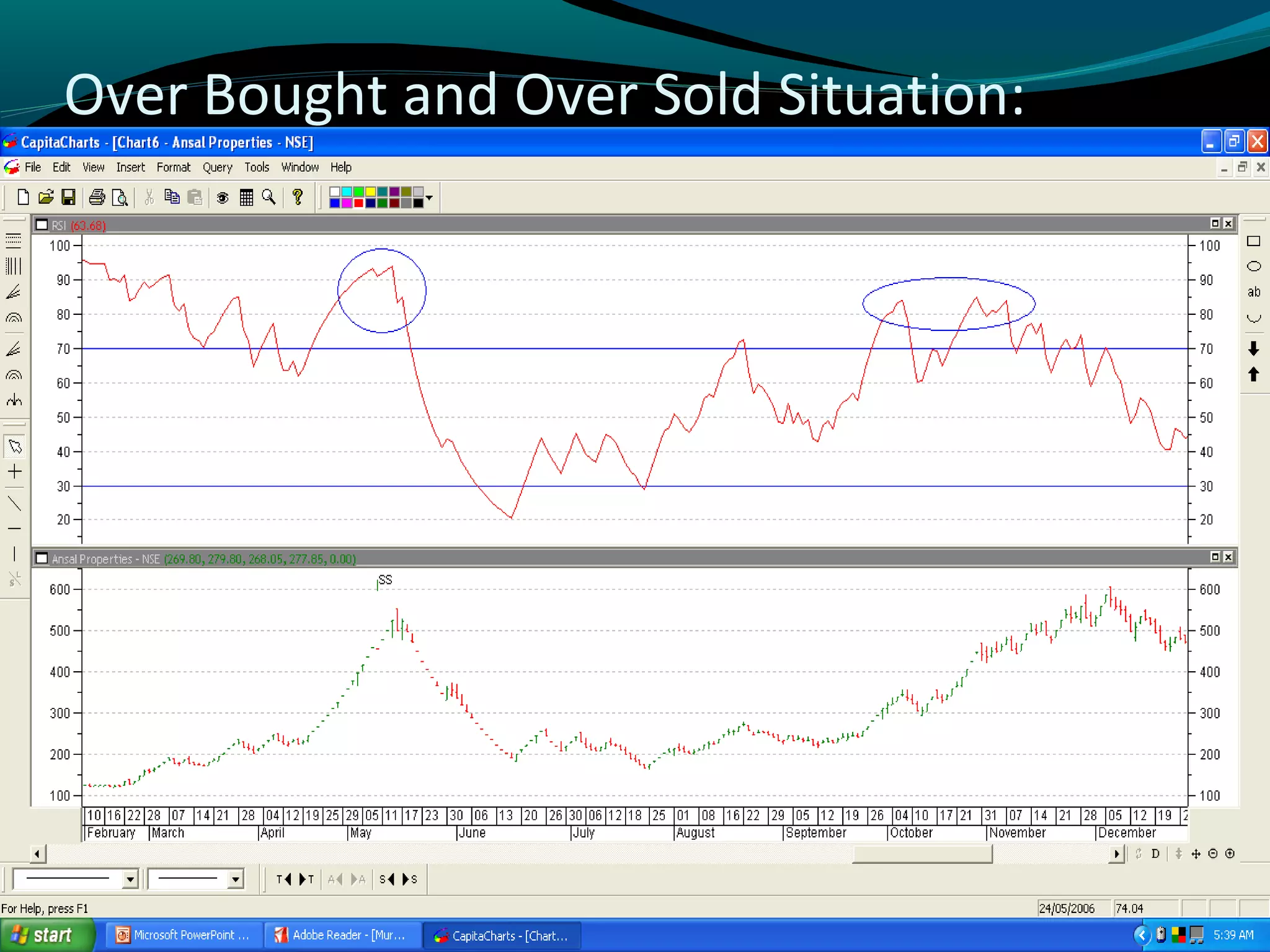Select the diagonal trend line tool
Image resolution: width=1270 pixels, height=952 pixels.
coord(14,503)
